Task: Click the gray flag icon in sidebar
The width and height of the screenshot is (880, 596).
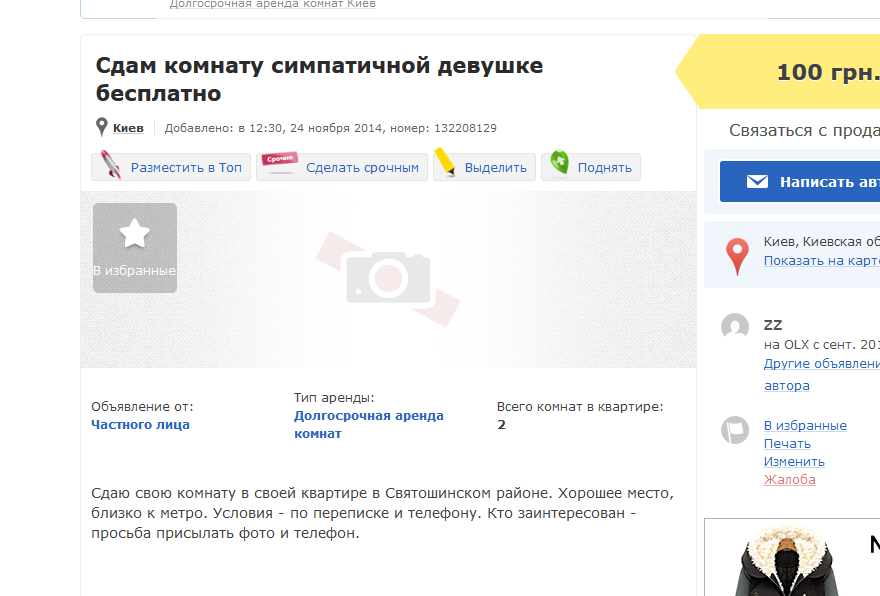Action: click(735, 431)
